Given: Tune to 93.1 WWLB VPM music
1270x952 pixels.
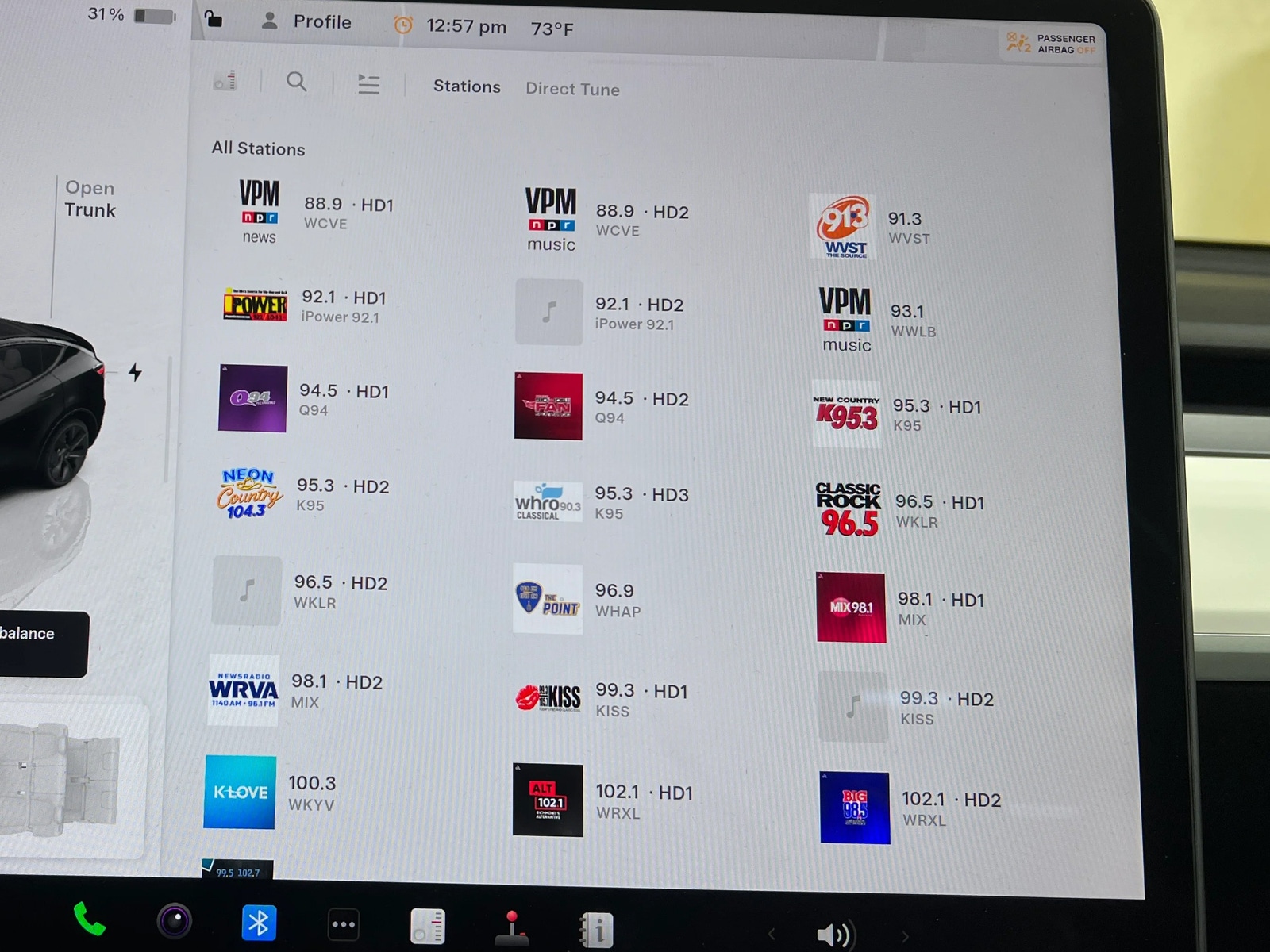Looking at the screenshot, I should tap(877, 320).
